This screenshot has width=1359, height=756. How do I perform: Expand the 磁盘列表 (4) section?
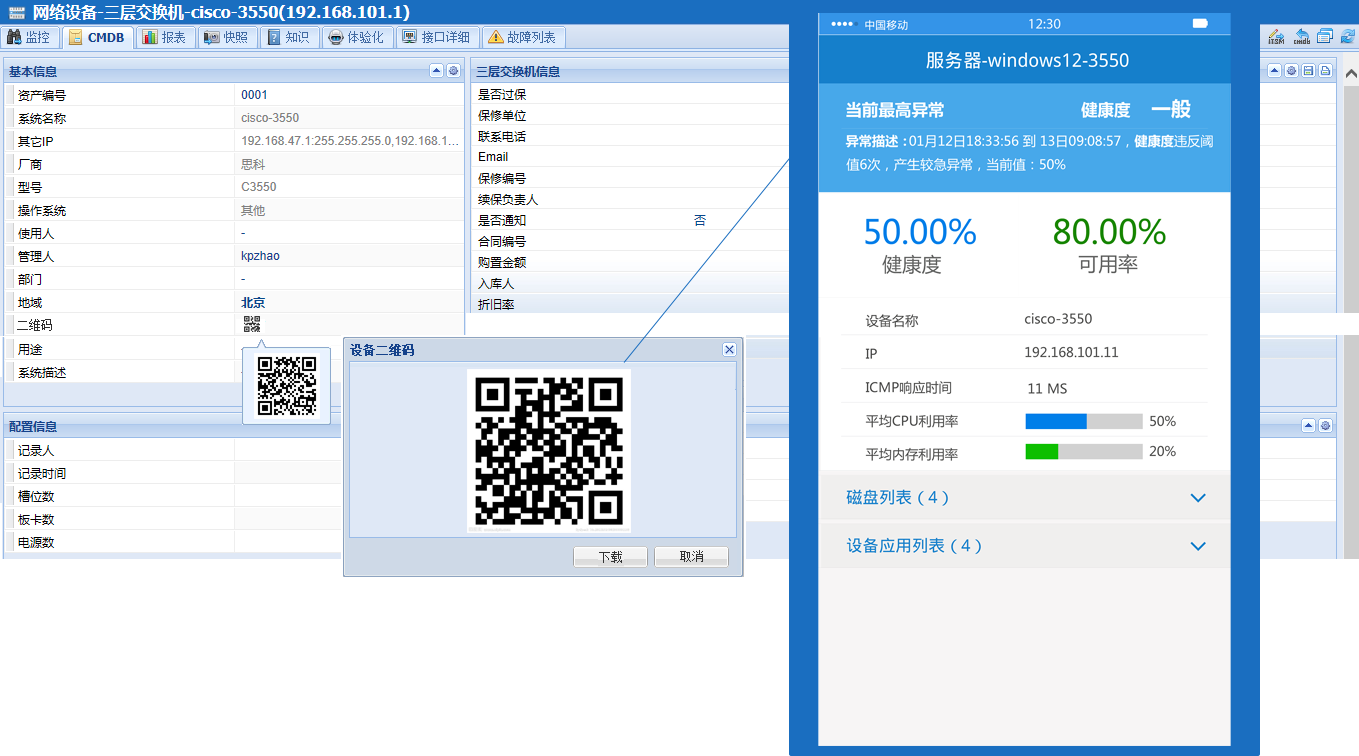pyautogui.click(x=1024, y=497)
